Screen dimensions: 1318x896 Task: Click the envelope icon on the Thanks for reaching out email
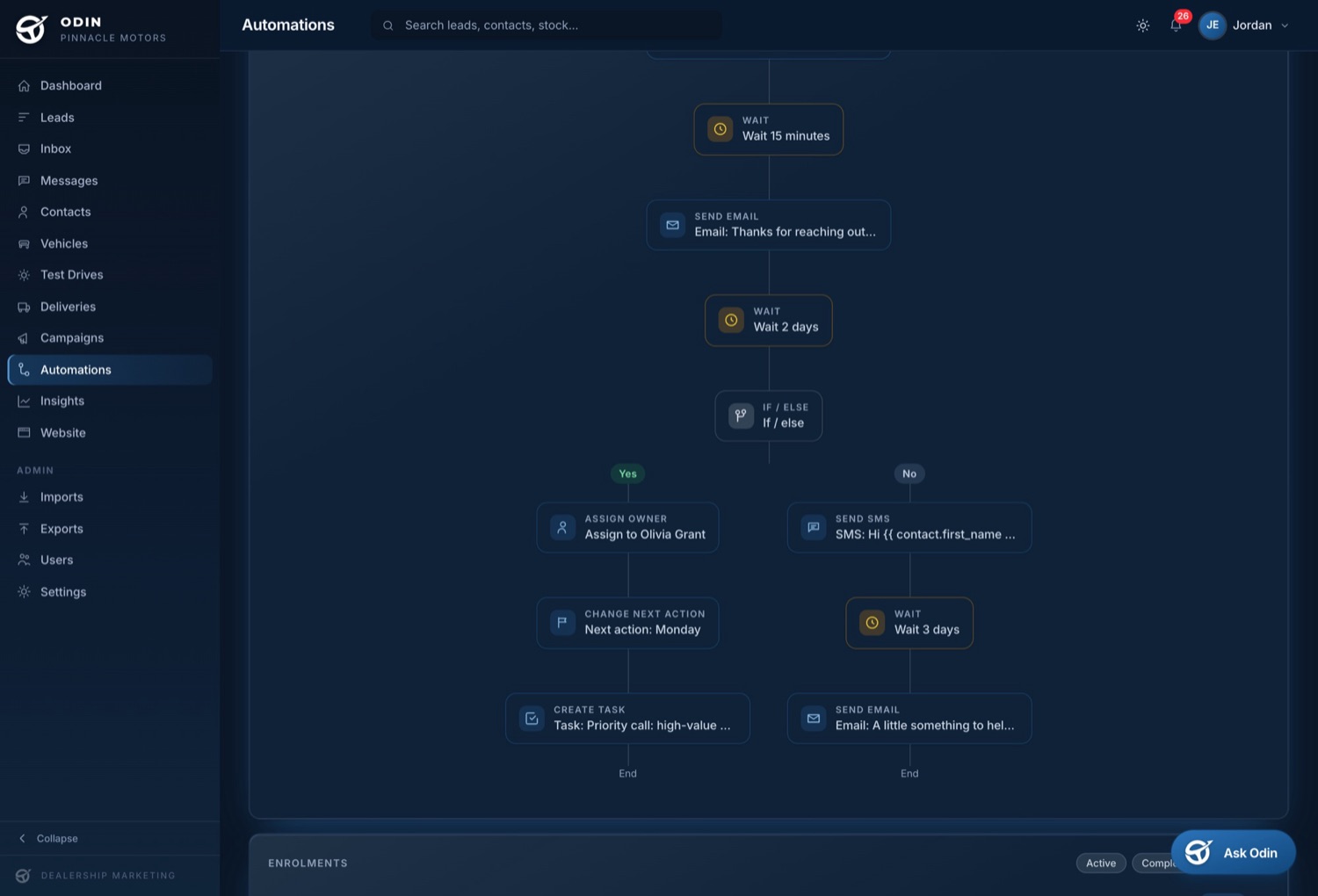pyautogui.click(x=672, y=225)
